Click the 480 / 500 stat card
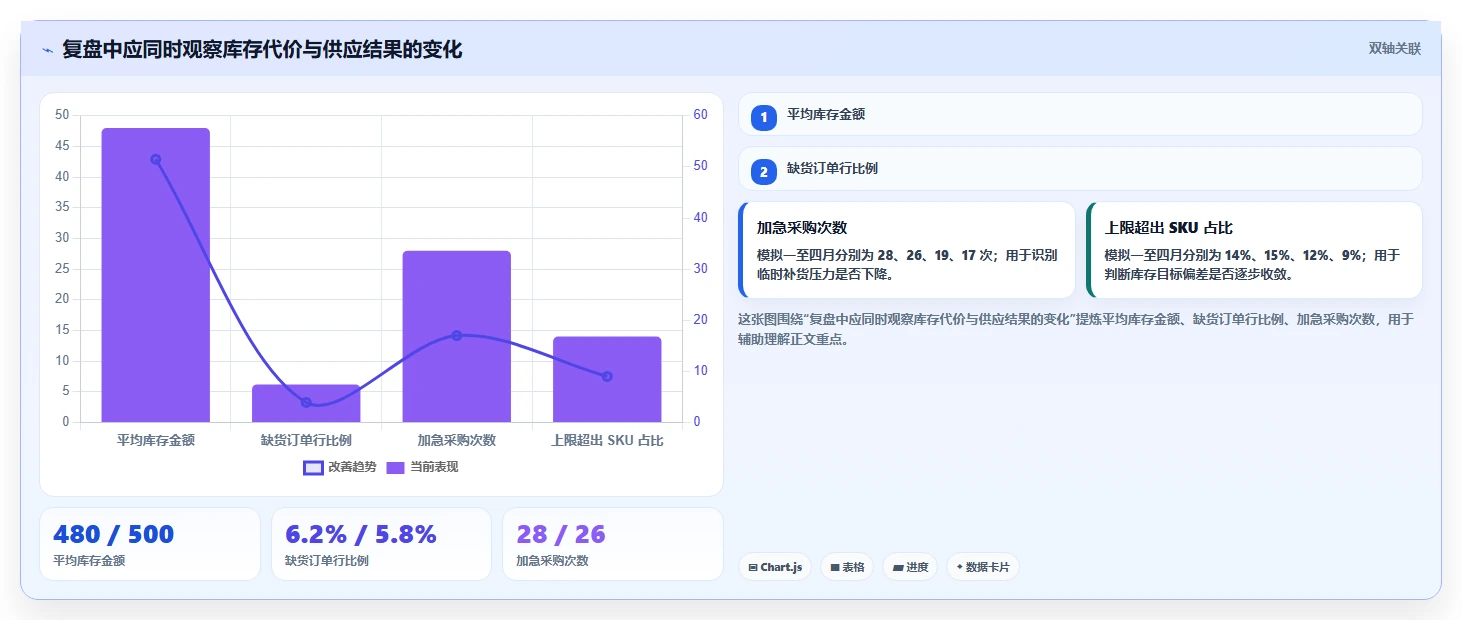Screen dimensions: 1462x620 pos(150,544)
